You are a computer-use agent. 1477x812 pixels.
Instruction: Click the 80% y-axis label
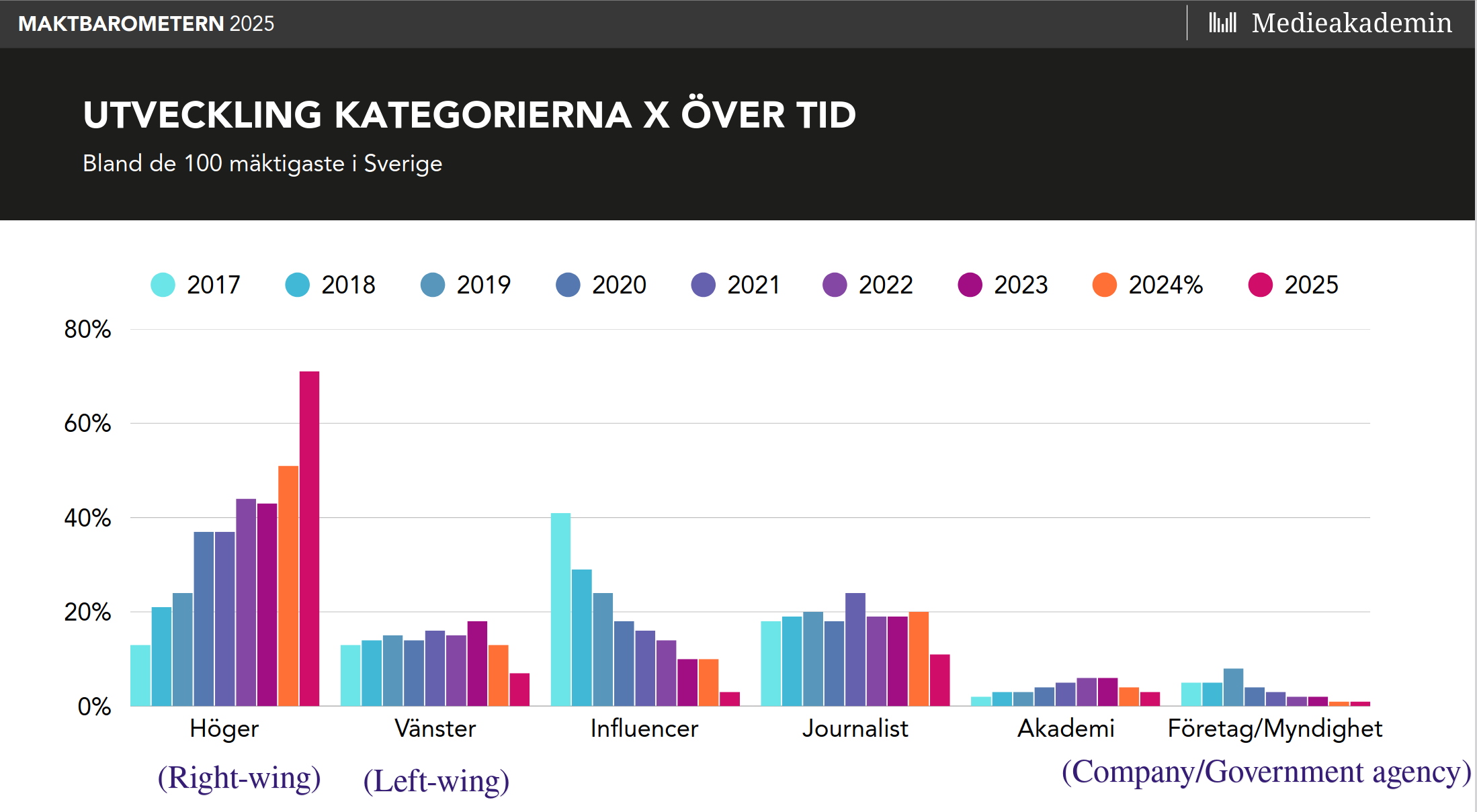pyautogui.click(x=87, y=329)
